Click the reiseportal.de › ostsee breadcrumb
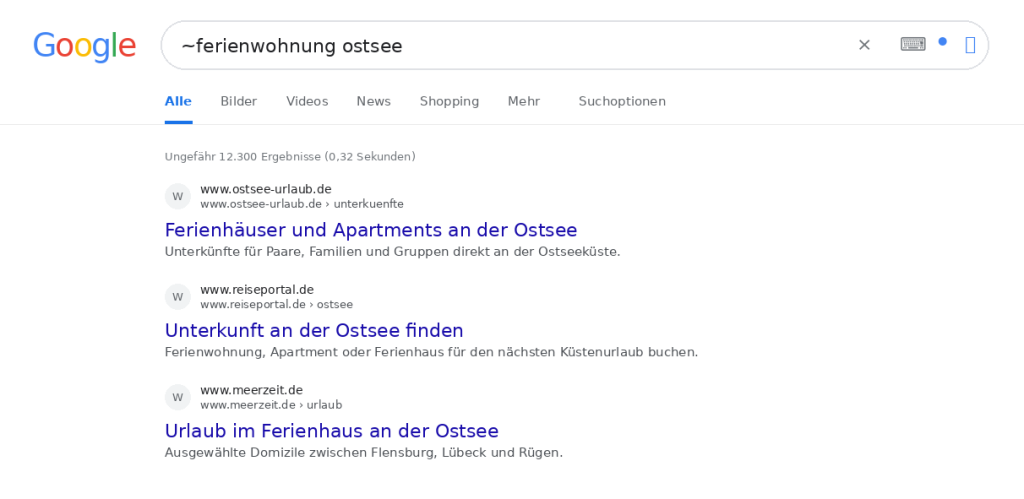The width and height of the screenshot is (1024, 499). tap(277, 305)
